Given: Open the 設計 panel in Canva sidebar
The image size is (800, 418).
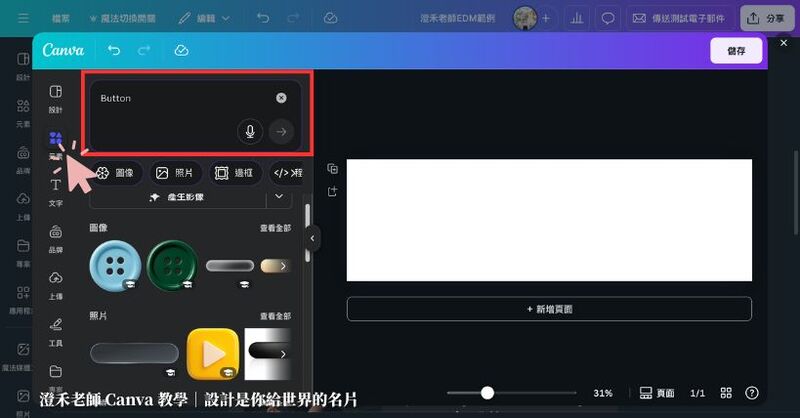Looking at the screenshot, I should tap(56, 99).
